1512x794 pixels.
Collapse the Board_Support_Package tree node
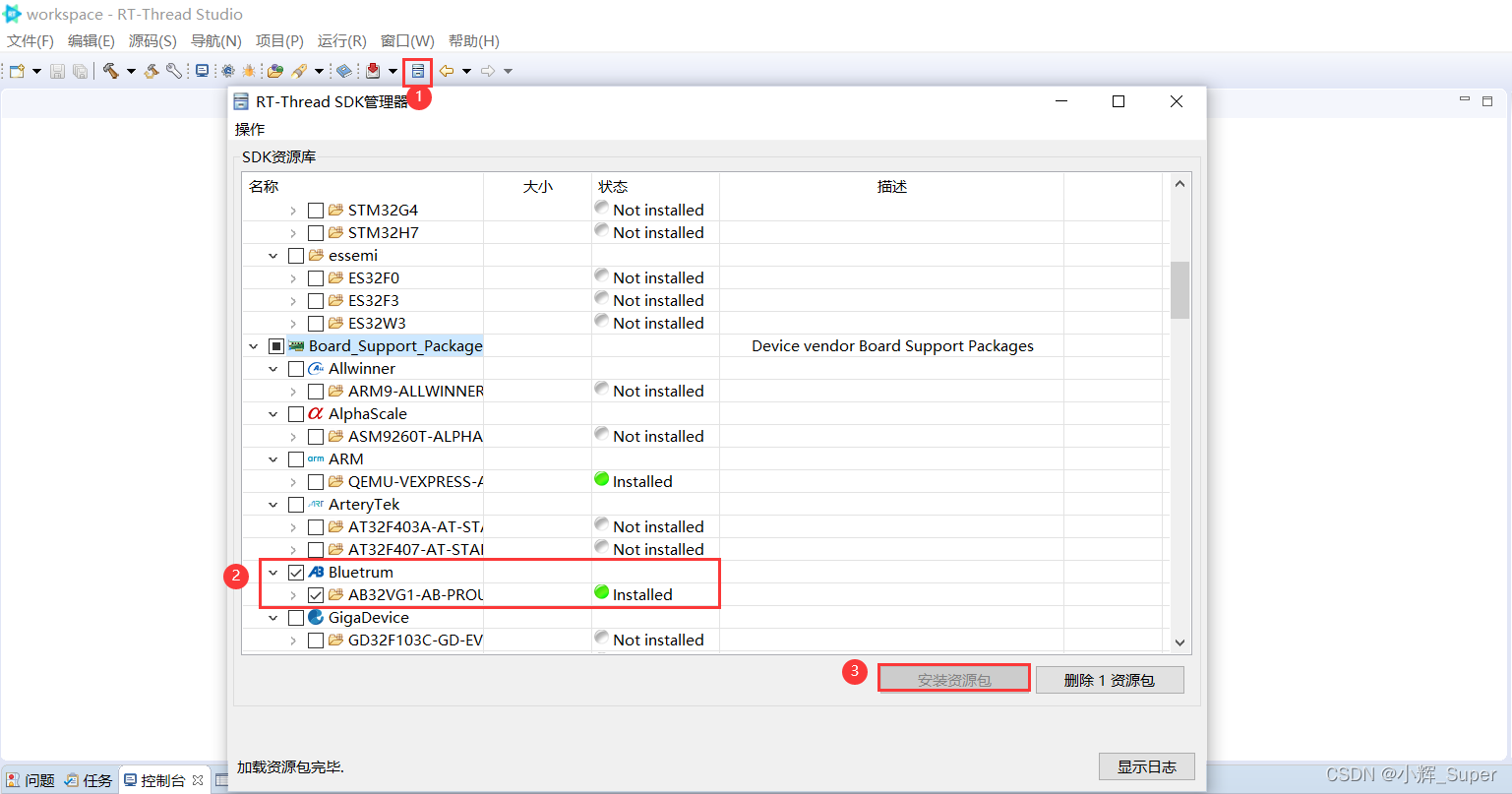tap(254, 346)
